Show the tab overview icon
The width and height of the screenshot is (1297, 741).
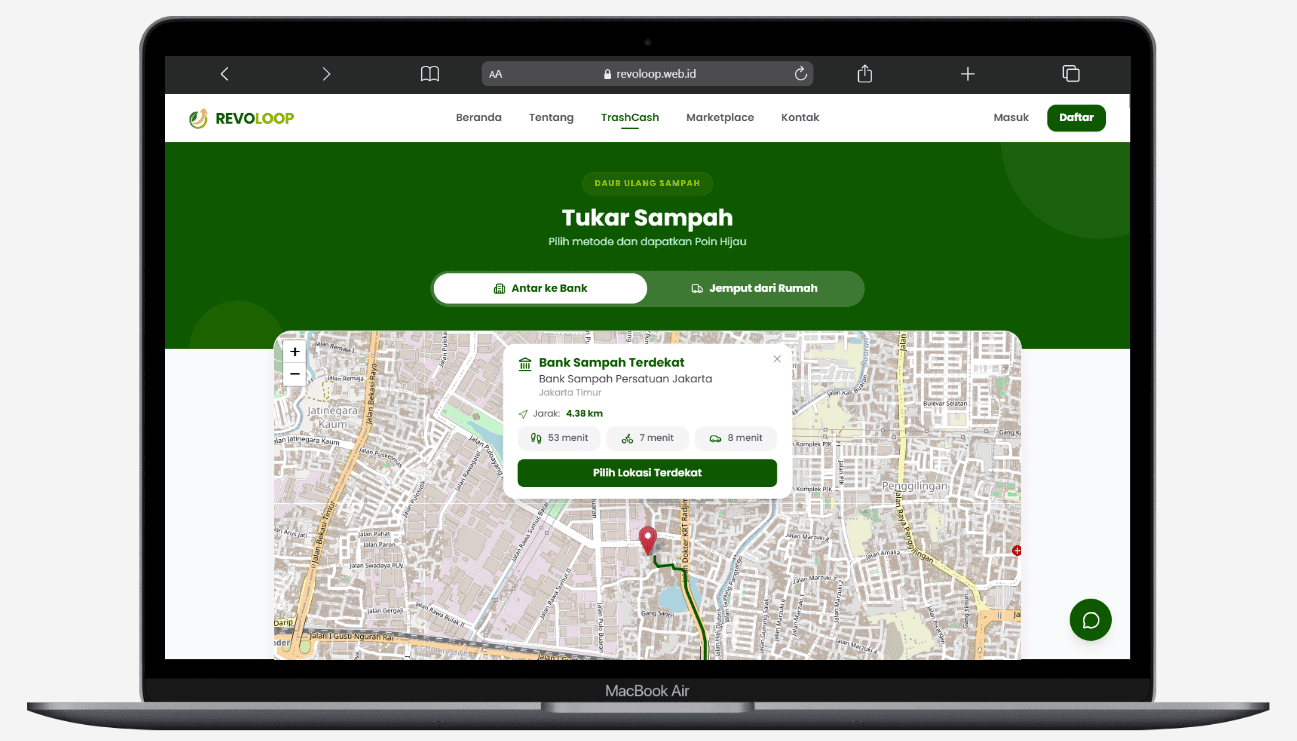pos(1071,74)
